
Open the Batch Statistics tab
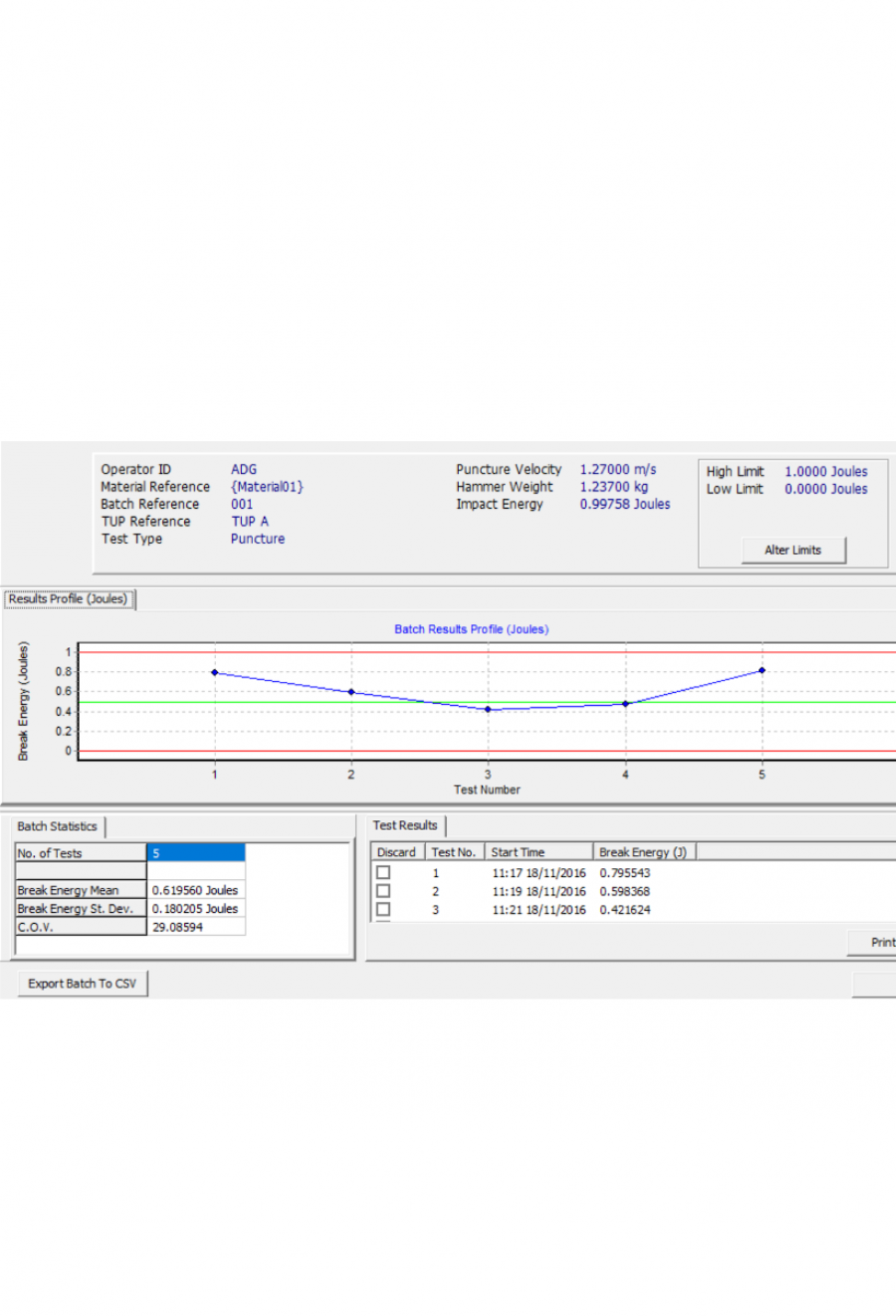pos(58,827)
